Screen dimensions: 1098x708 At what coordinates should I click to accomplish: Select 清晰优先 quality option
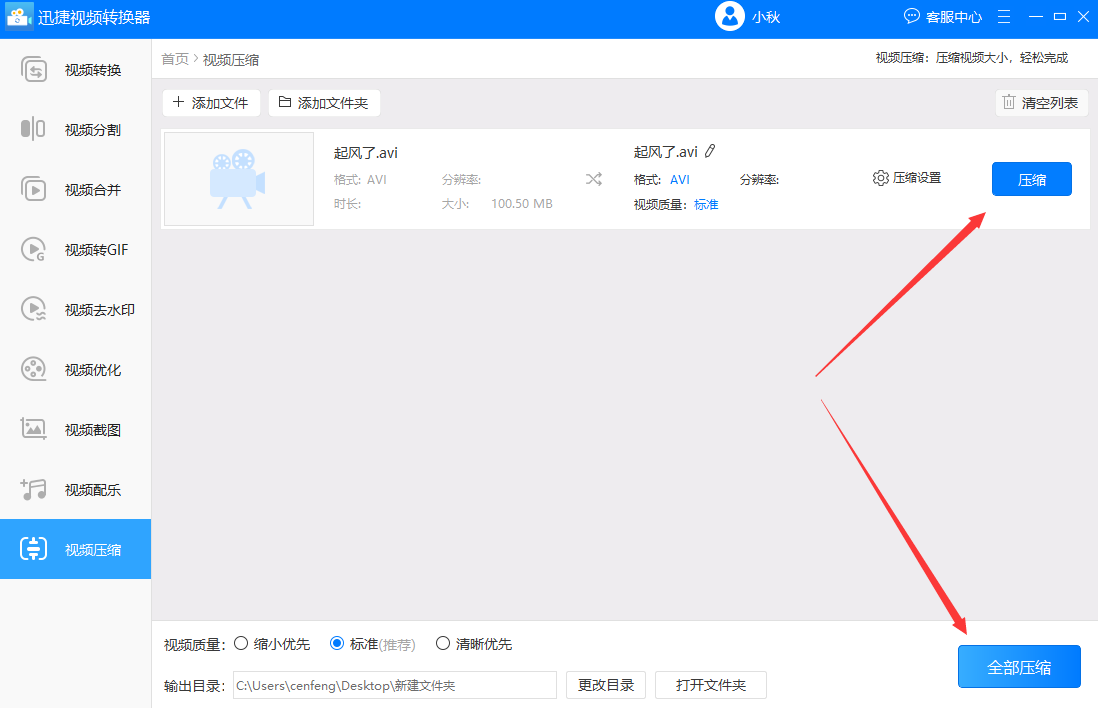(x=474, y=644)
